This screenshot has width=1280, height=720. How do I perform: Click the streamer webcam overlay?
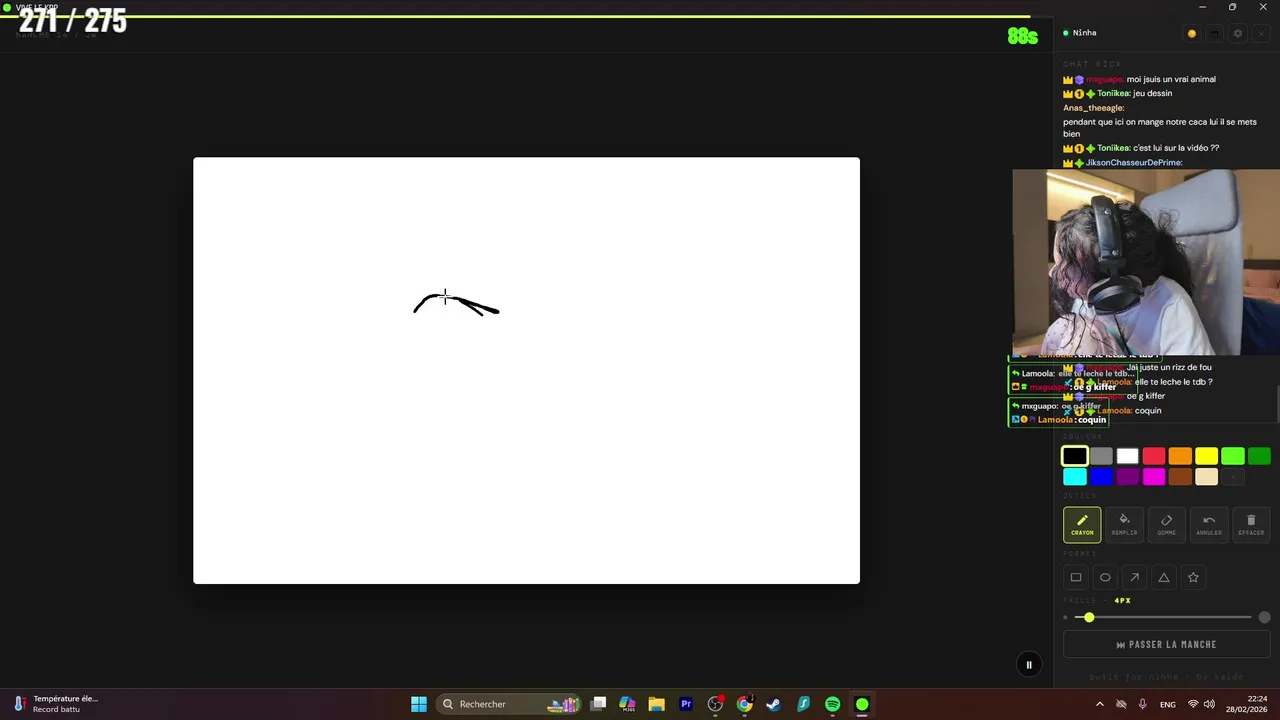[x=1146, y=262]
